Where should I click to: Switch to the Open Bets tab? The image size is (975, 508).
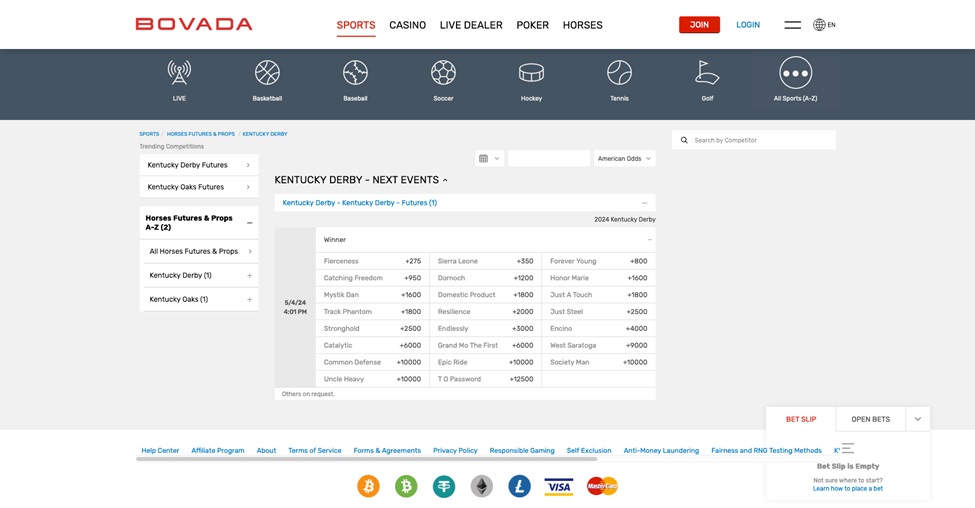coord(870,419)
